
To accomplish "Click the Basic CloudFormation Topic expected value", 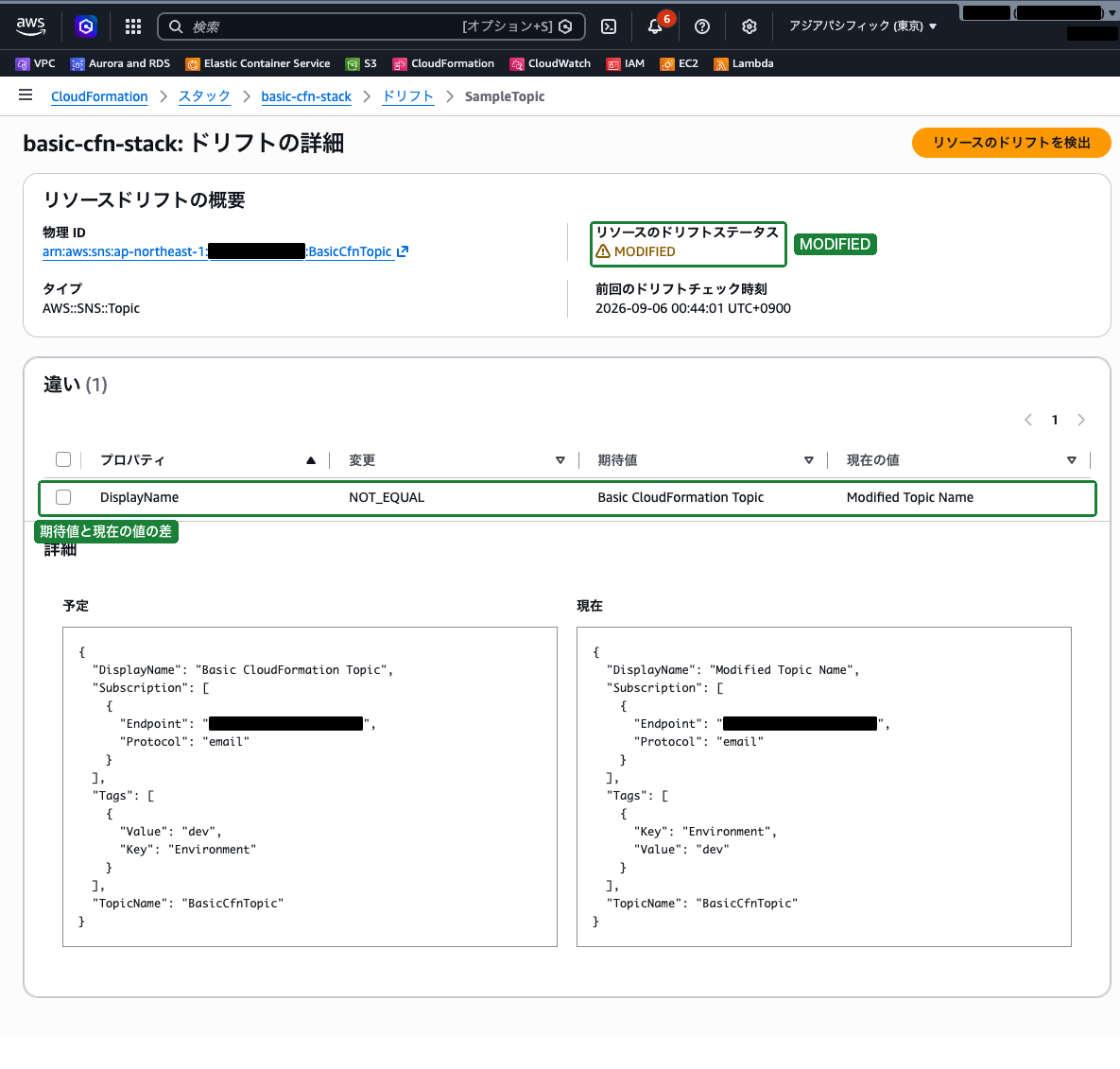I will pos(681,497).
